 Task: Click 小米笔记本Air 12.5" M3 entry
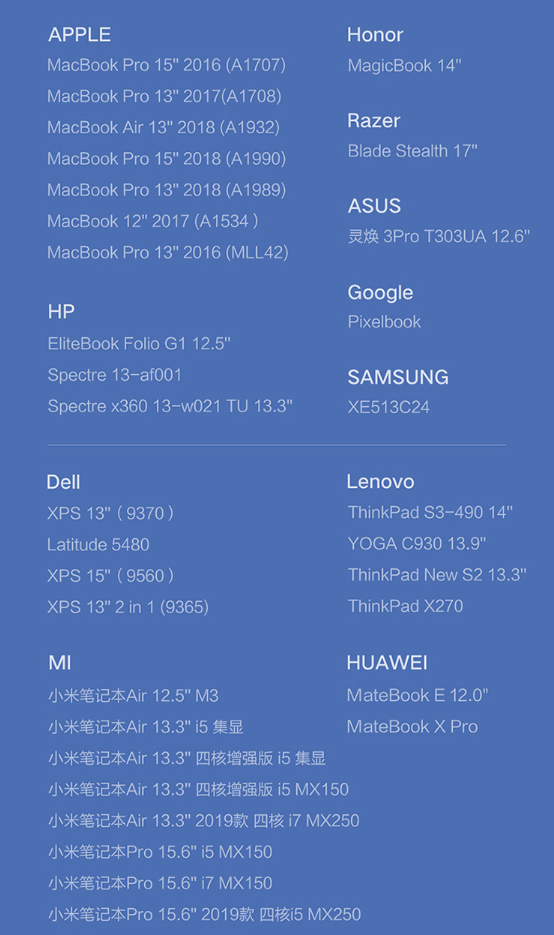(x=134, y=696)
